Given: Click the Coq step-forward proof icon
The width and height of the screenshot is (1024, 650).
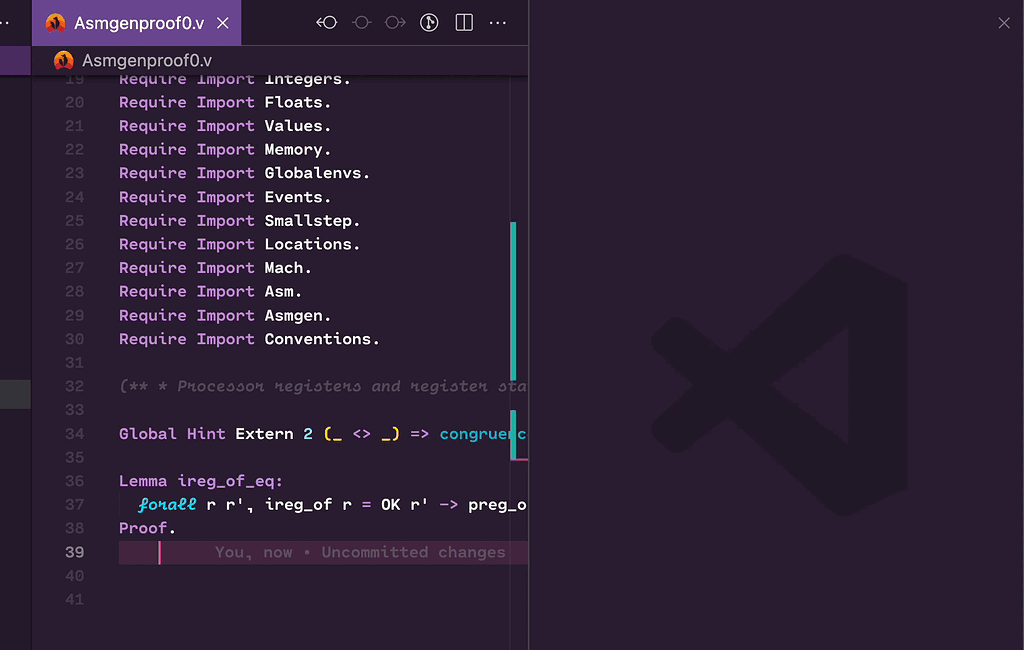Looking at the screenshot, I should [396, 22].
